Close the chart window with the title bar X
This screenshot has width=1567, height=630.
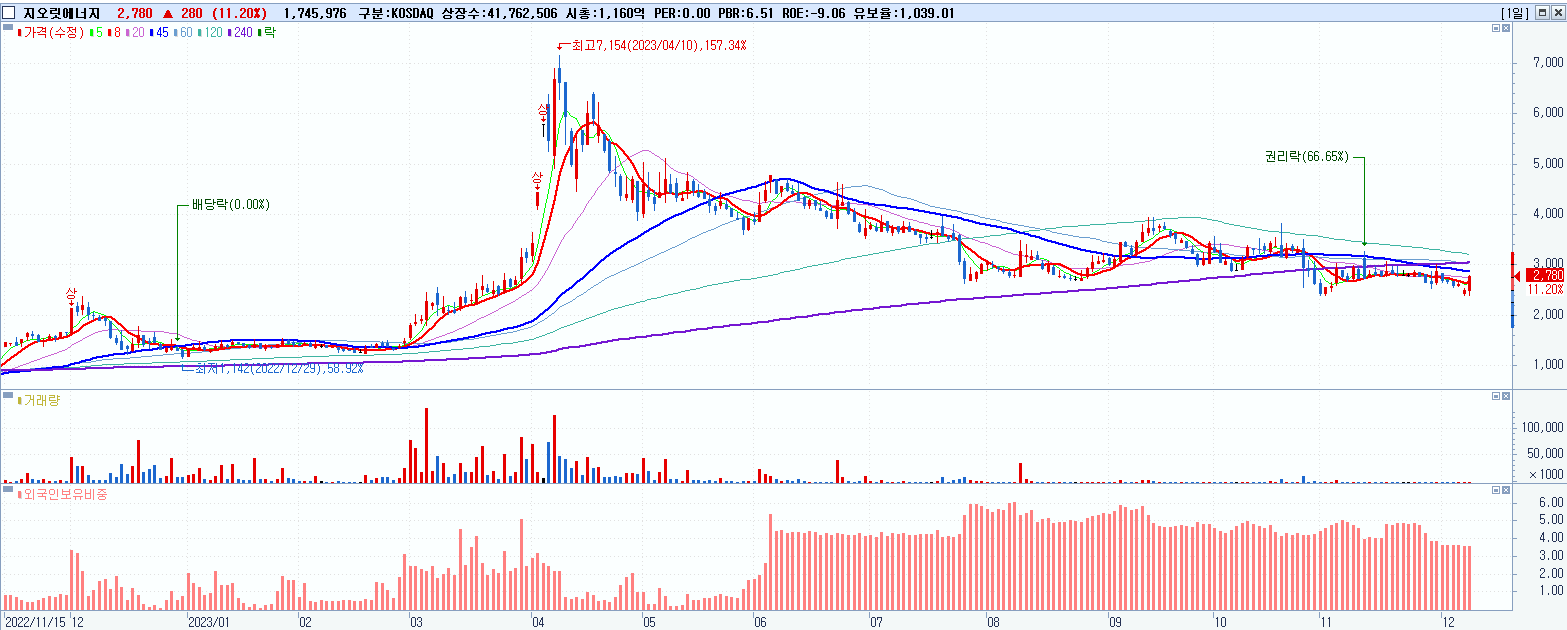tap(1557, 12)
